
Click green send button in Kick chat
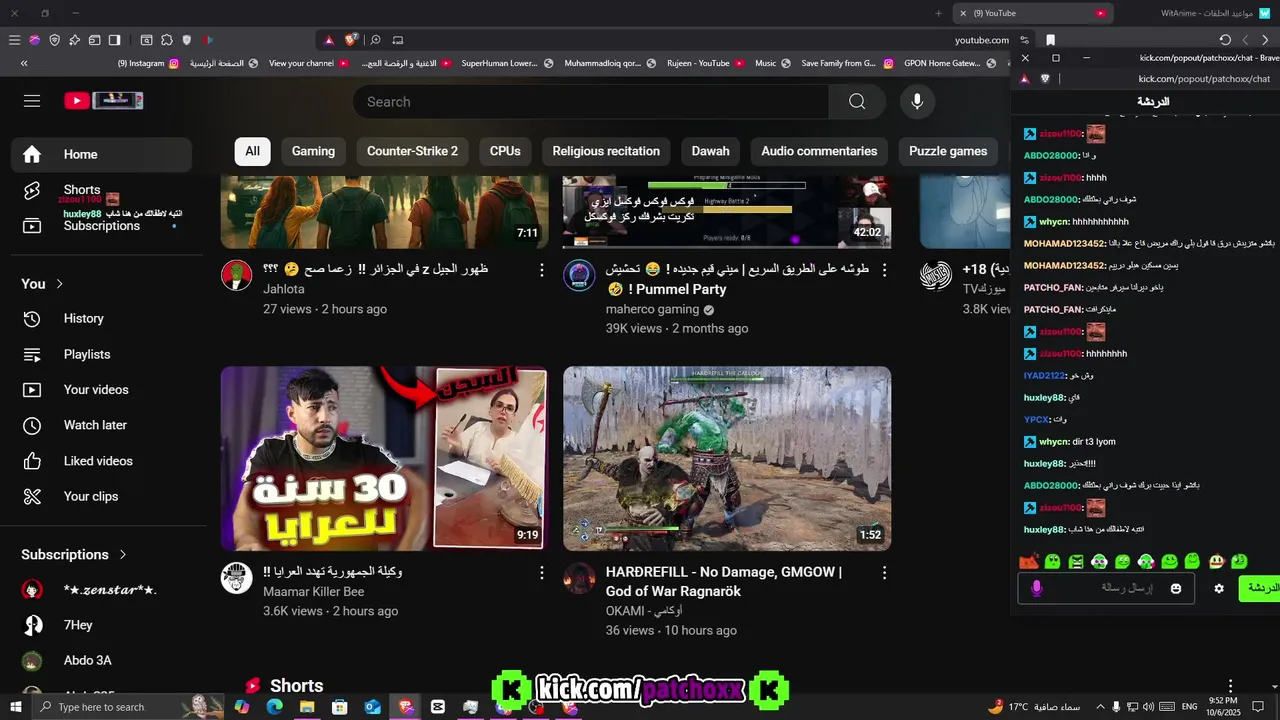pos(1259,588)
